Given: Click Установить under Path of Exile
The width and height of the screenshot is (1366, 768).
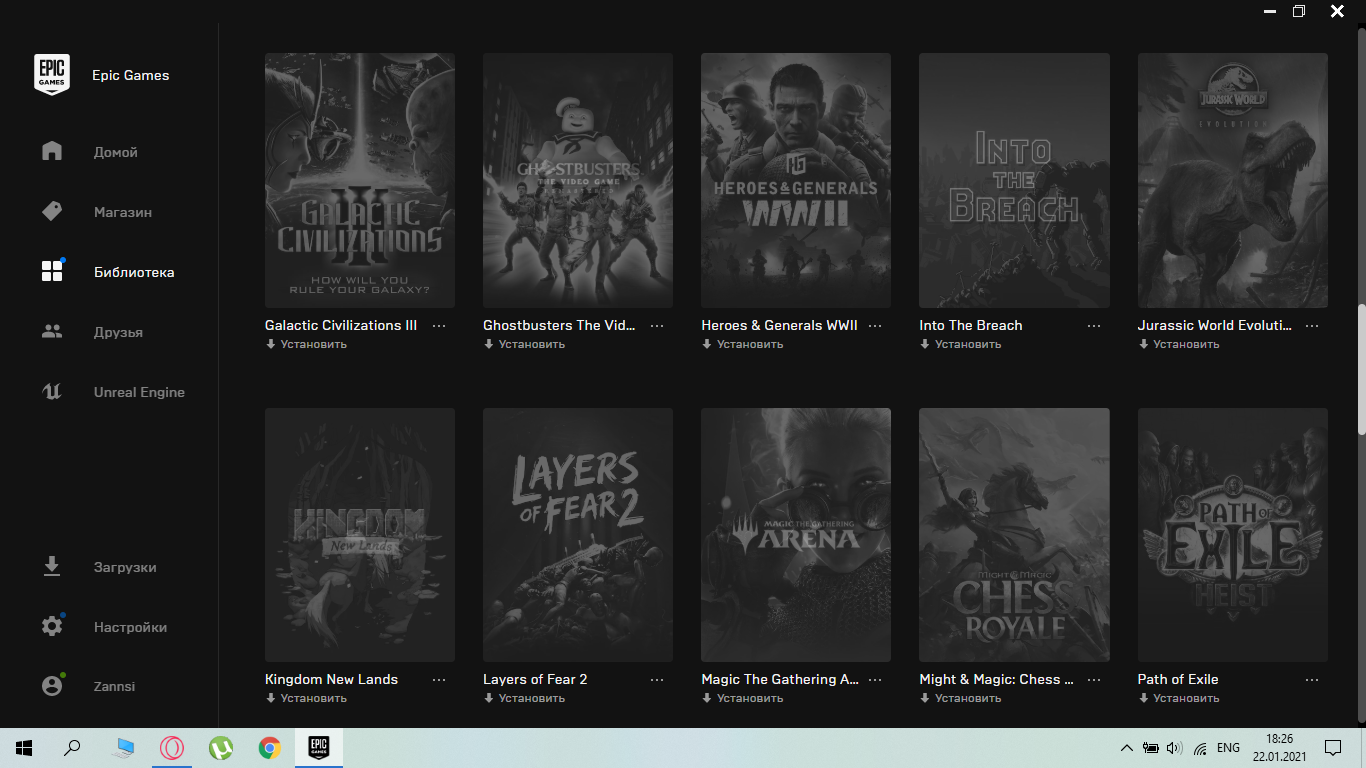Looking at the screenshot, I should click(1179, 698).
